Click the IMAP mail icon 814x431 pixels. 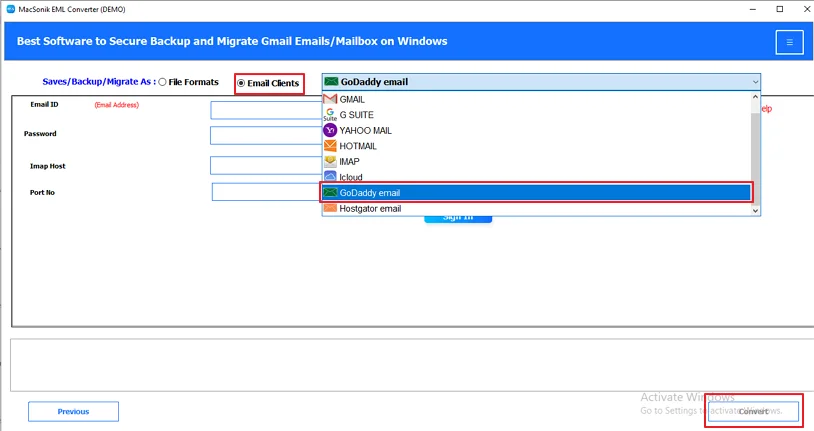coord(330,161)
